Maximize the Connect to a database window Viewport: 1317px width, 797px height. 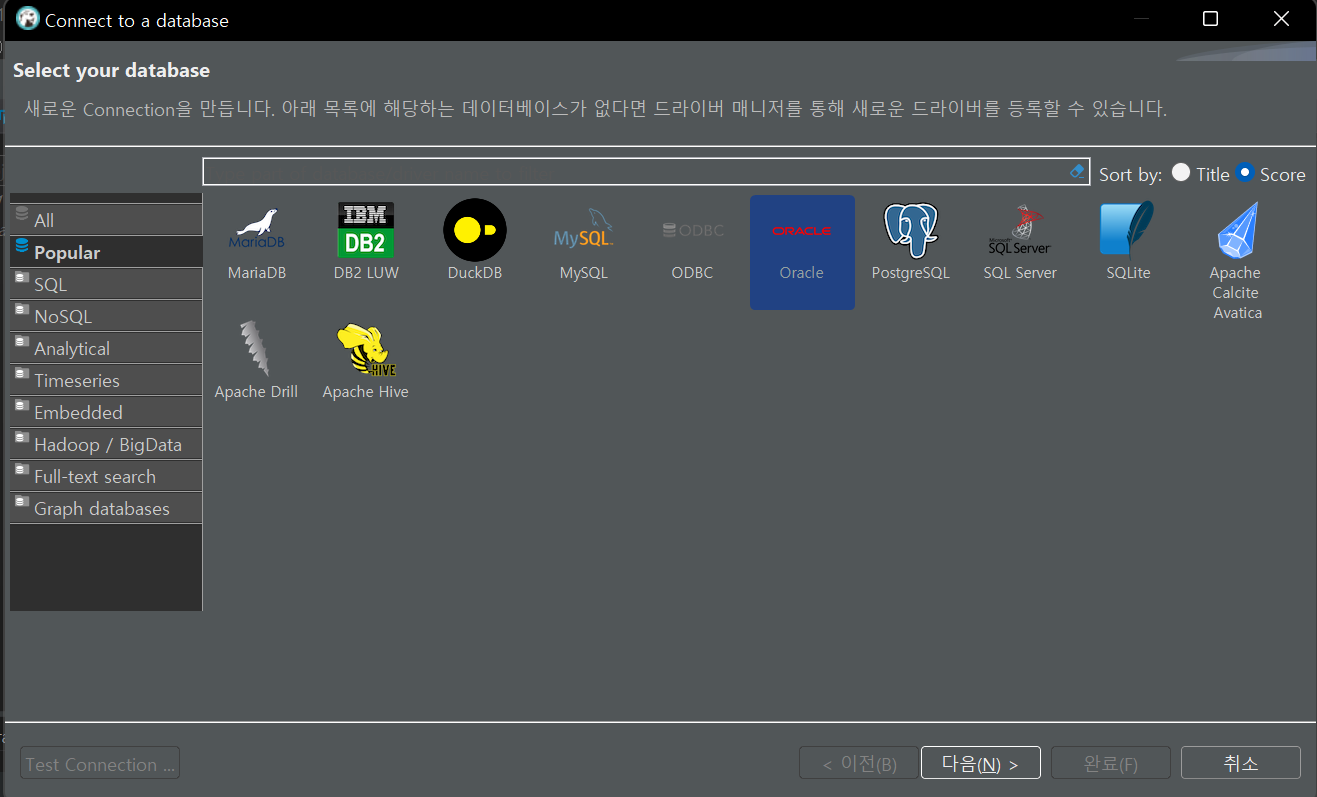[x=1210, y=19]
